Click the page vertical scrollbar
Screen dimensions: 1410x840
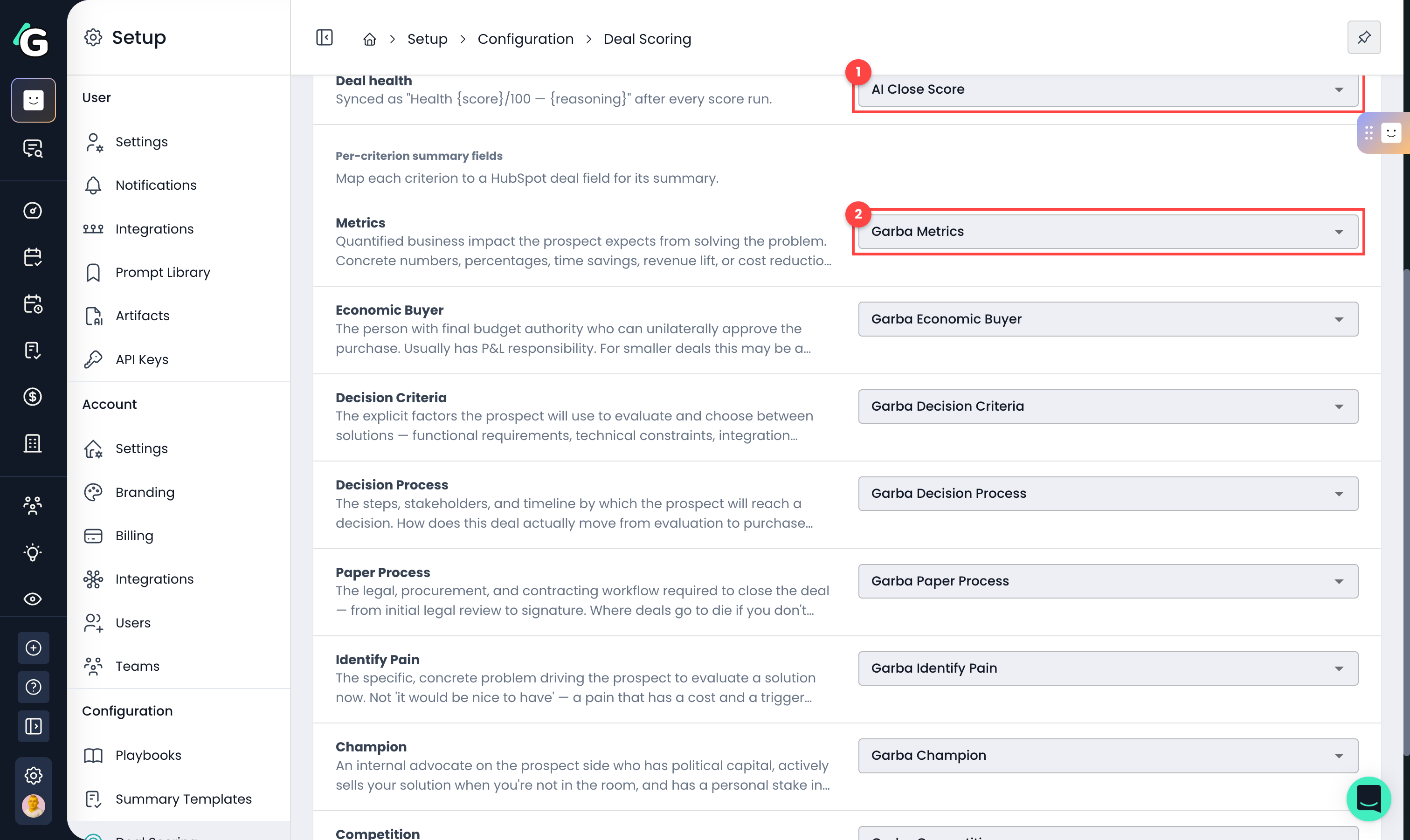click(1406, 512)
